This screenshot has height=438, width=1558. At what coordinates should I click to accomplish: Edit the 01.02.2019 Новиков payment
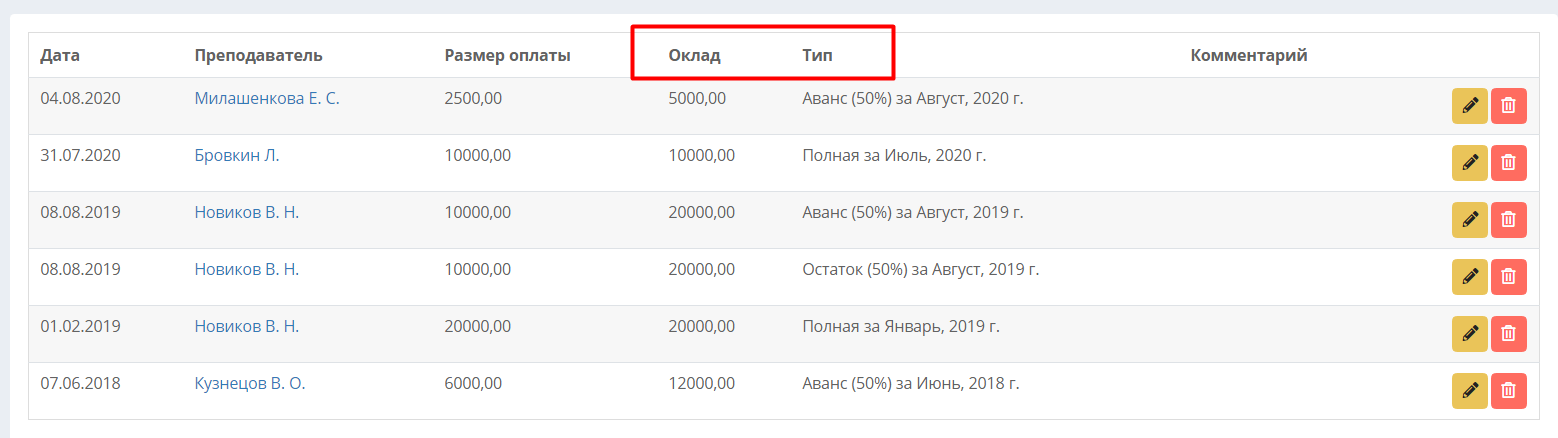click(1470, 334)
